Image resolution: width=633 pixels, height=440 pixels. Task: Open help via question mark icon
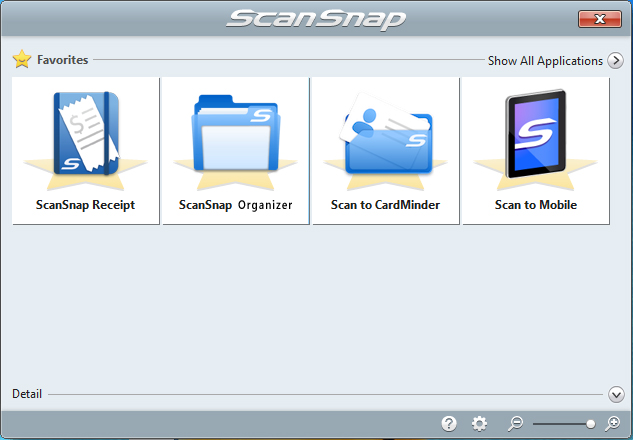(x=449, y=423)
